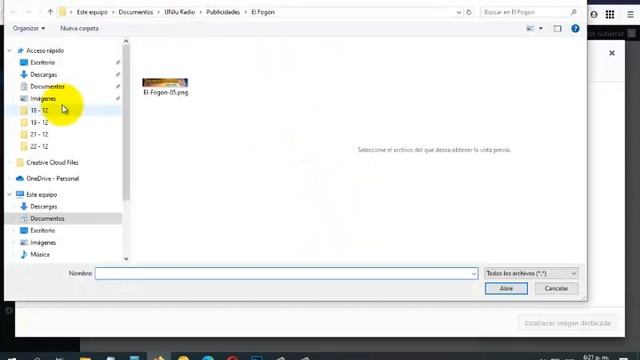Click sidebar scrollbar up arrow
640x360 pixels.
pos(126,41)
